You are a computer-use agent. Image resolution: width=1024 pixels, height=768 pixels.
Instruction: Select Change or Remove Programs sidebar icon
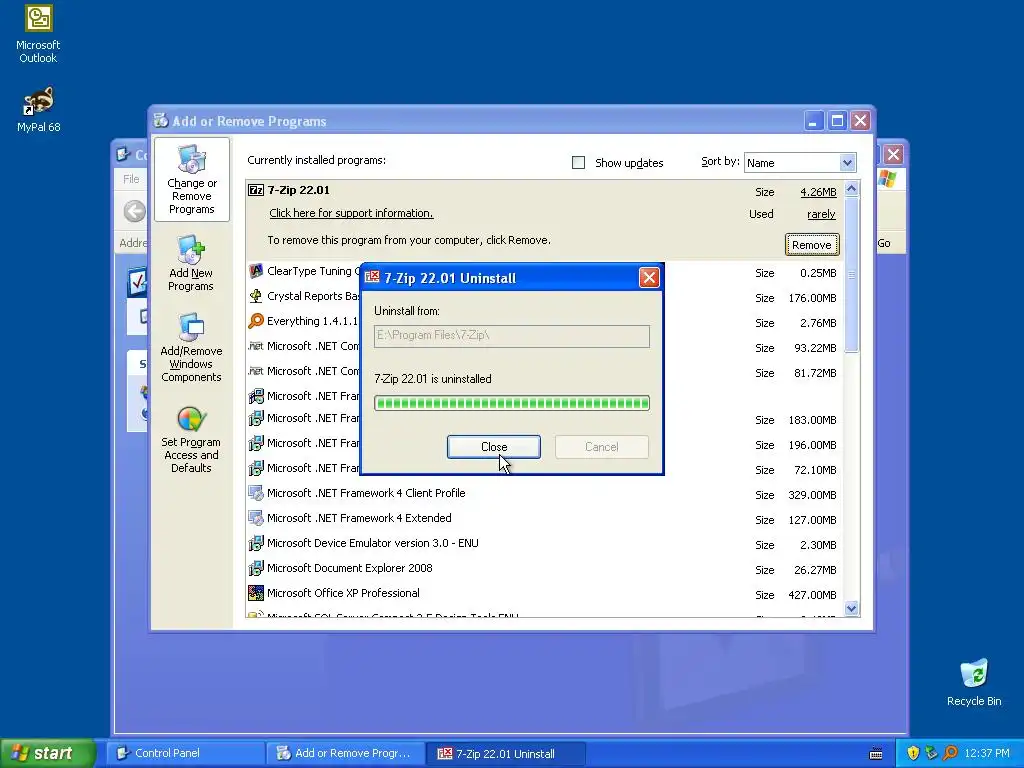point(191,180)
